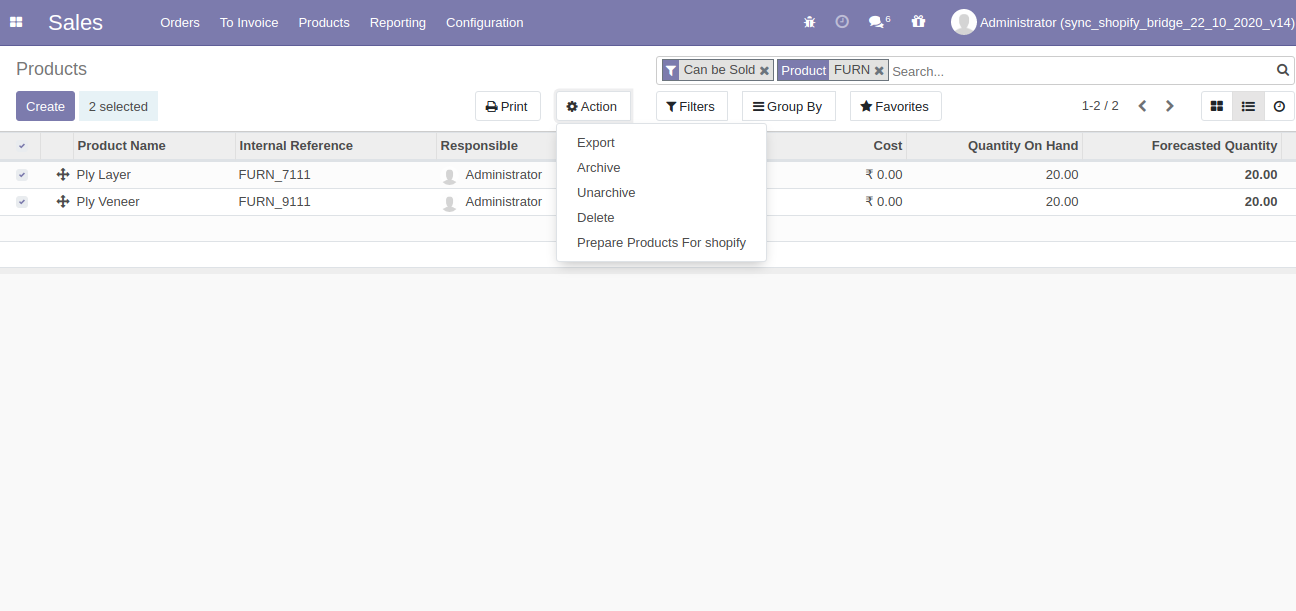The image size is (1296, 611).
Task: Uncheck the Ply Layer row checkbox
Action: (22, 175)
